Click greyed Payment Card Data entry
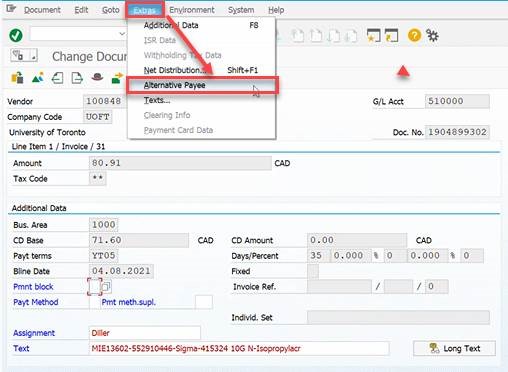This screenshot has width=508, height=372. 201,130
